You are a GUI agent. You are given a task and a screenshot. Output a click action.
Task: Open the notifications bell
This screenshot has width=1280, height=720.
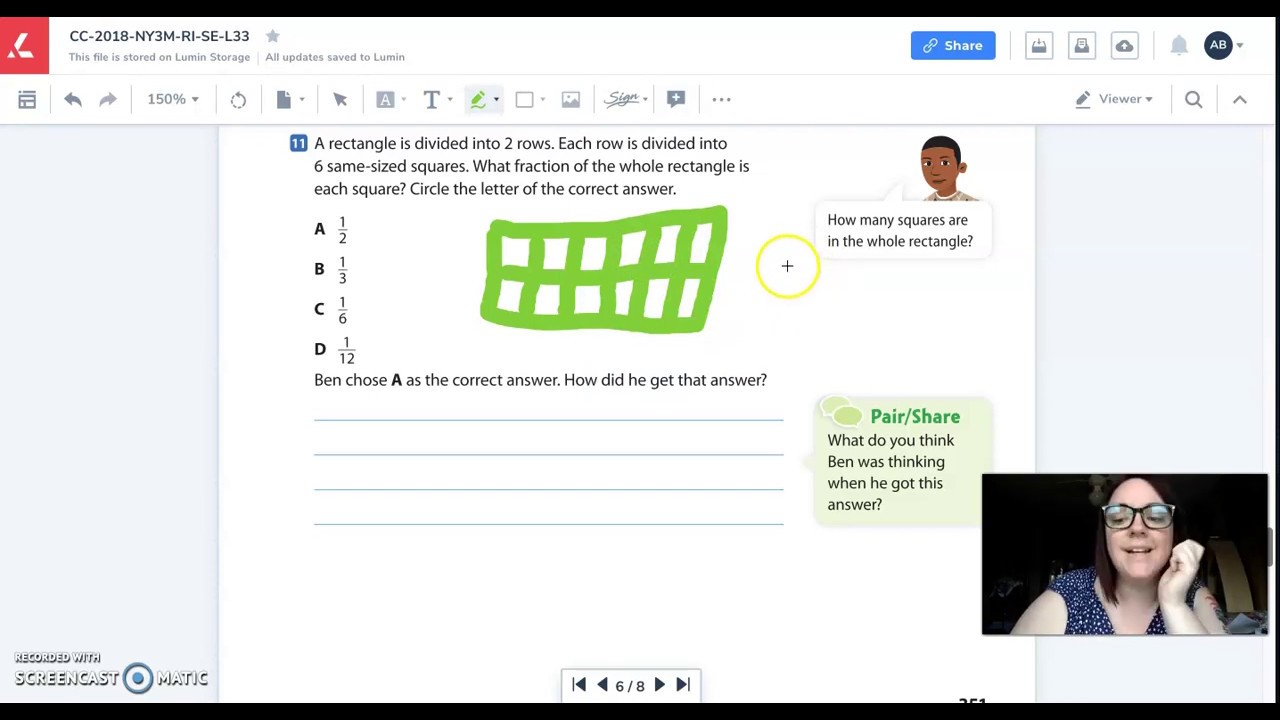click(x=1179, y=45)
